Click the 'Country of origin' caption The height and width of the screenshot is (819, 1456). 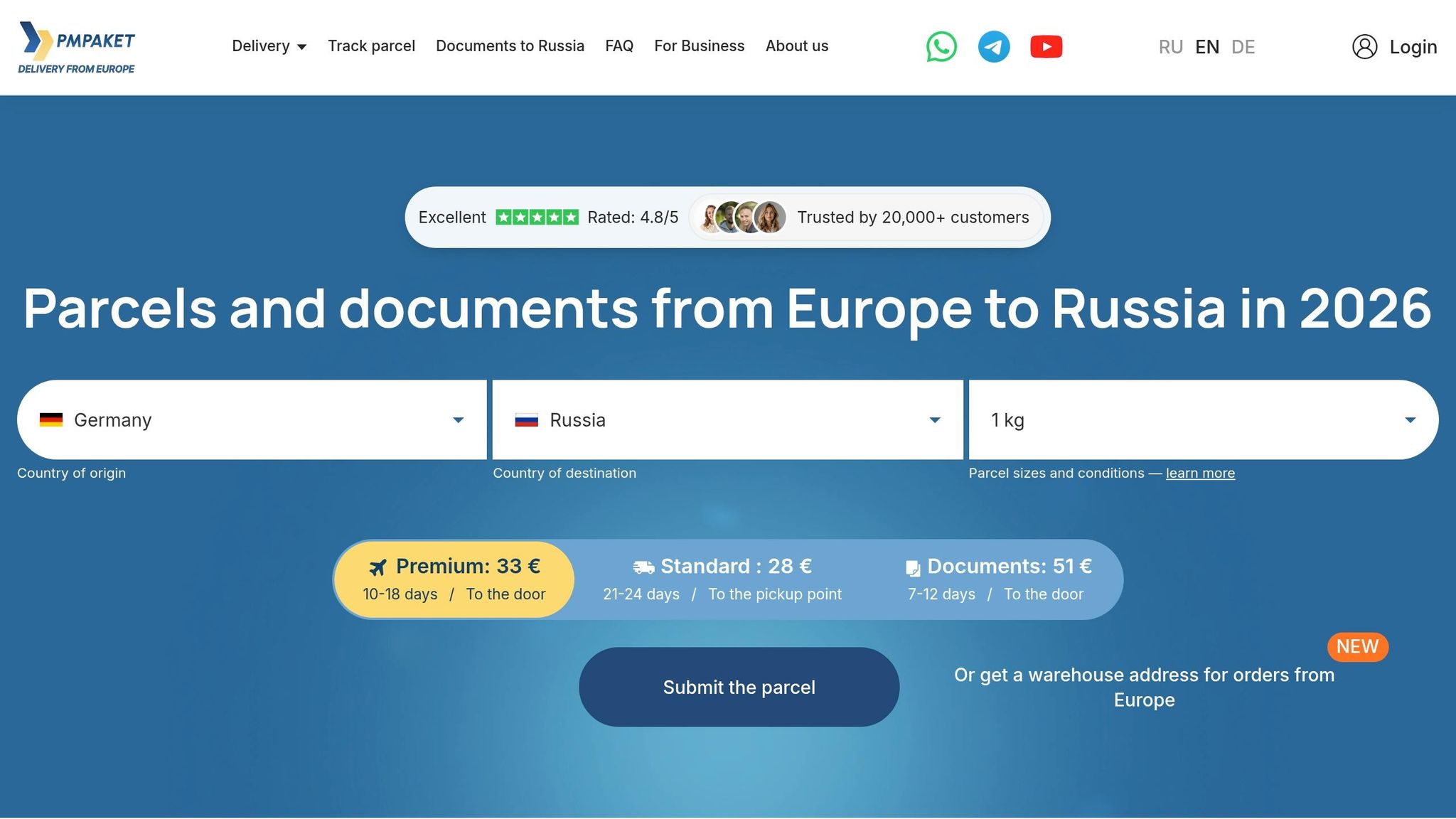point(71,473)
